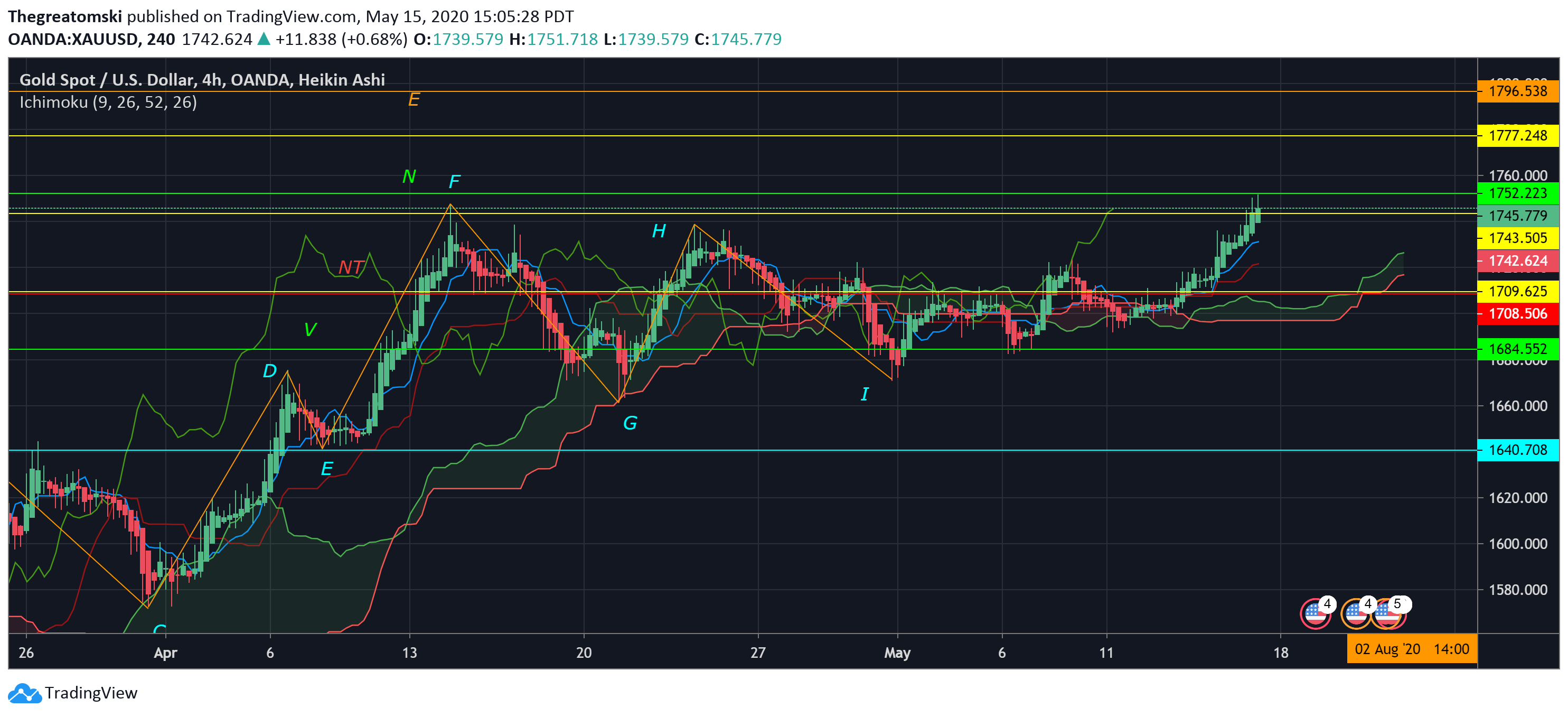Click the C:1745.779 close value in header

pos(738,40)
